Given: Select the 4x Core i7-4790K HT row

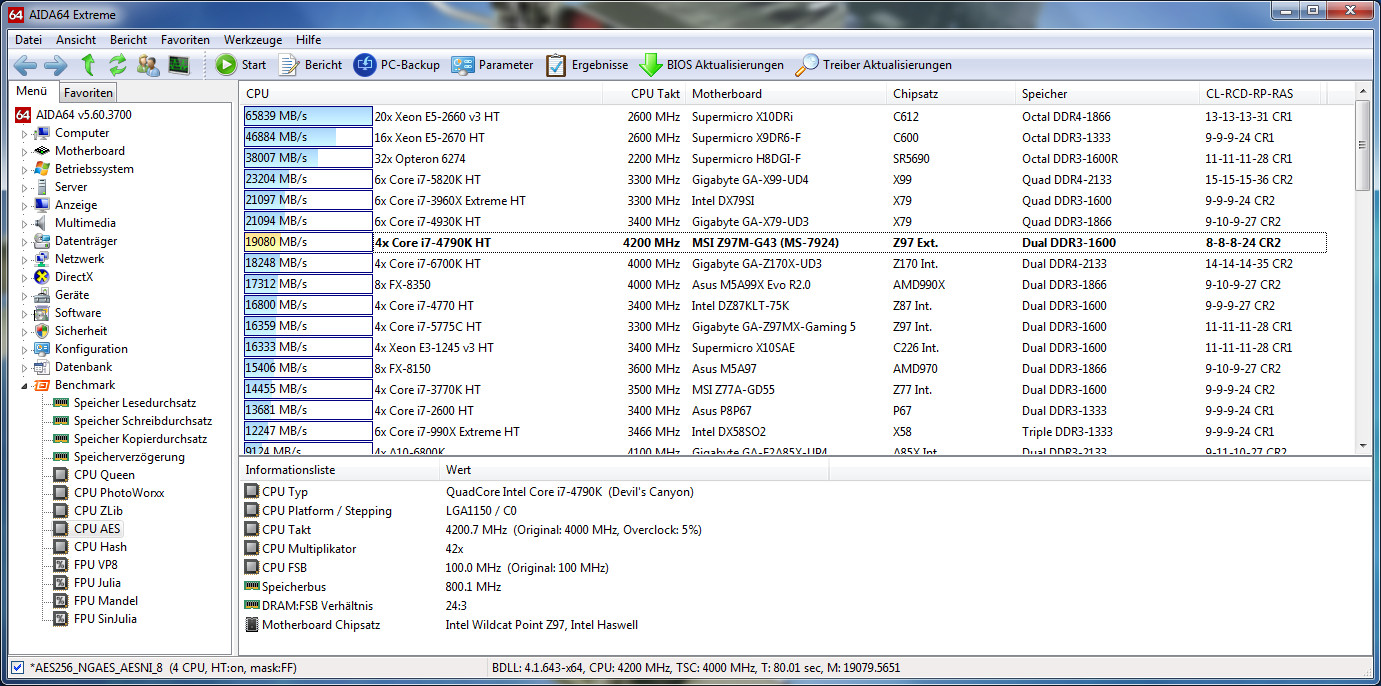Looking at the screenshot, I should pyautogui.click(x=785, y=243).
